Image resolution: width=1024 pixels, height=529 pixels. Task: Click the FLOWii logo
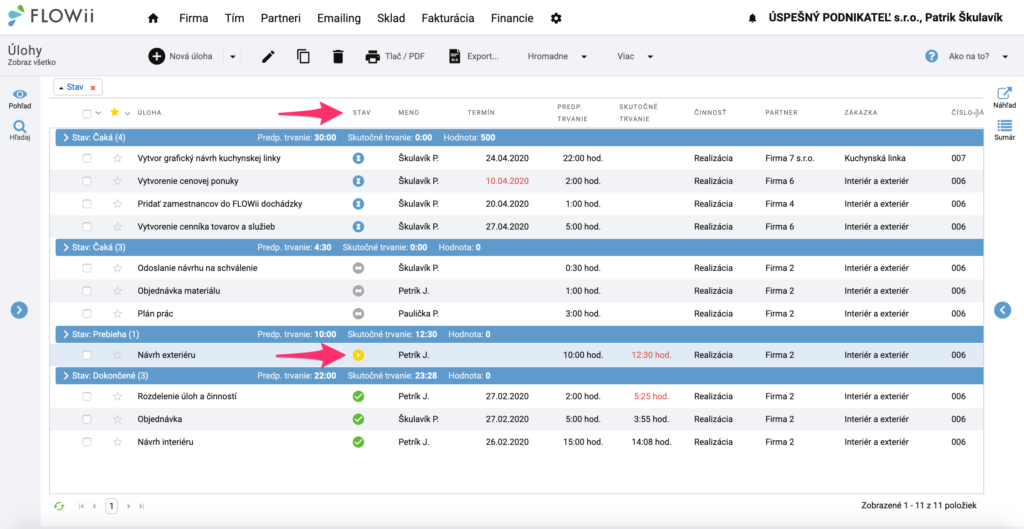tap(51, 15)
